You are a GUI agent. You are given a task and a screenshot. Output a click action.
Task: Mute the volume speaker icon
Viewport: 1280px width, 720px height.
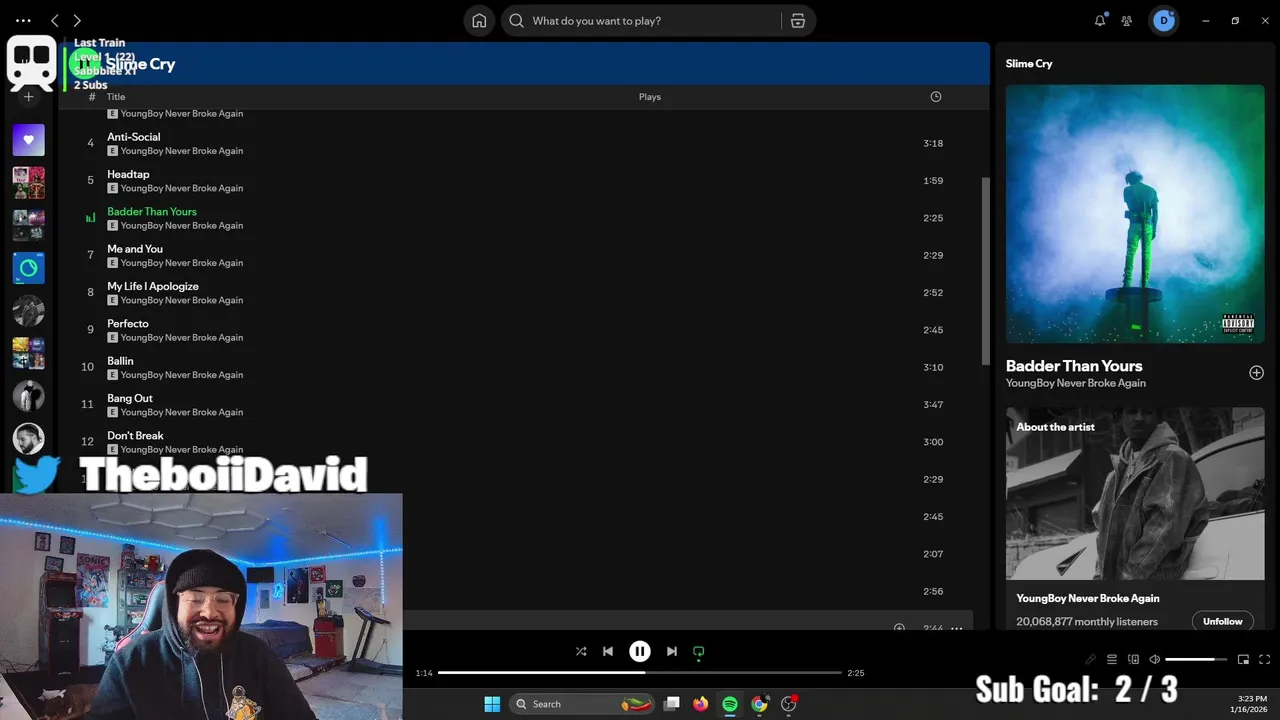point(1154,659)
